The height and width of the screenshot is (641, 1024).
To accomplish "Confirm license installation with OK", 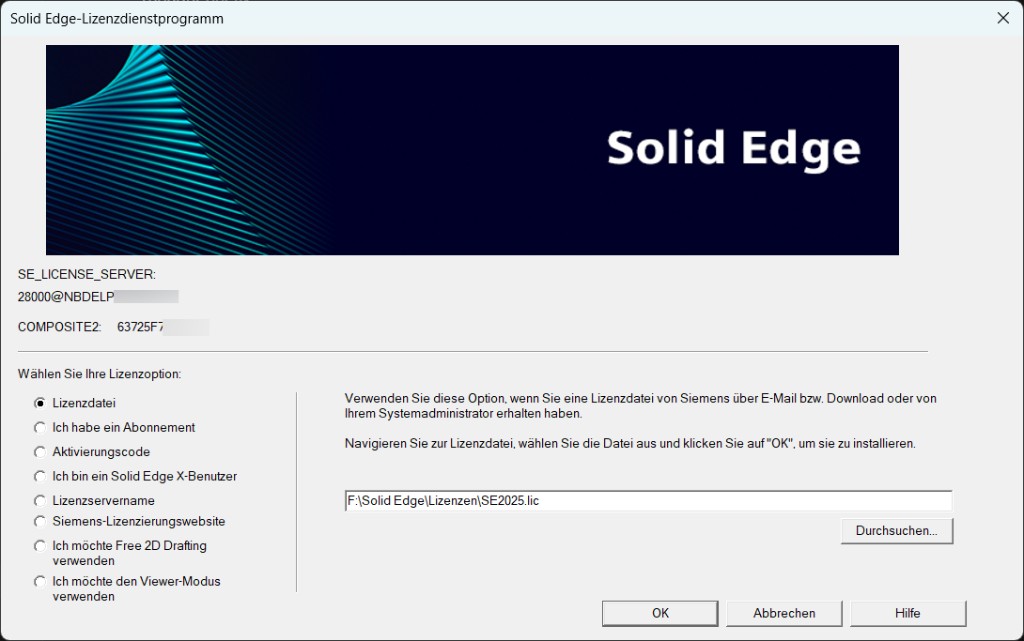I will [x=660, y=614].
